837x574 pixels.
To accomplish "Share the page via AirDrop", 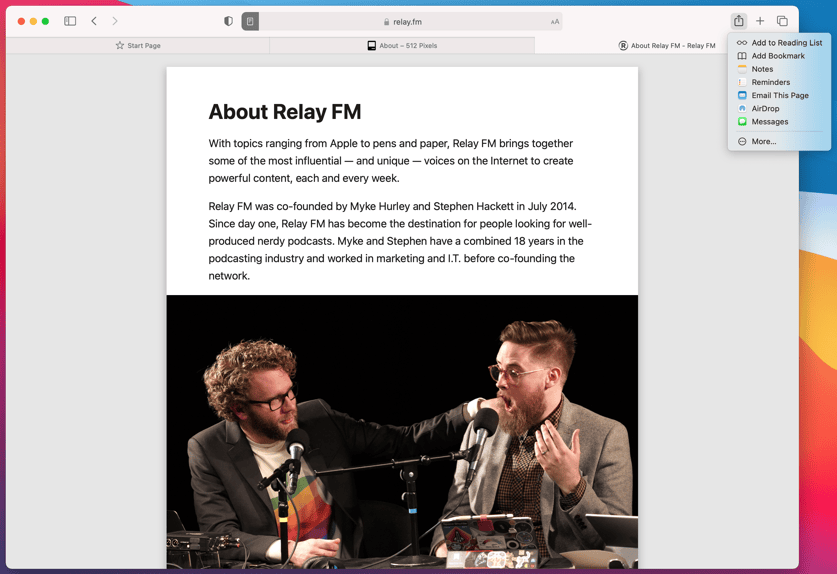I will 779,108.
